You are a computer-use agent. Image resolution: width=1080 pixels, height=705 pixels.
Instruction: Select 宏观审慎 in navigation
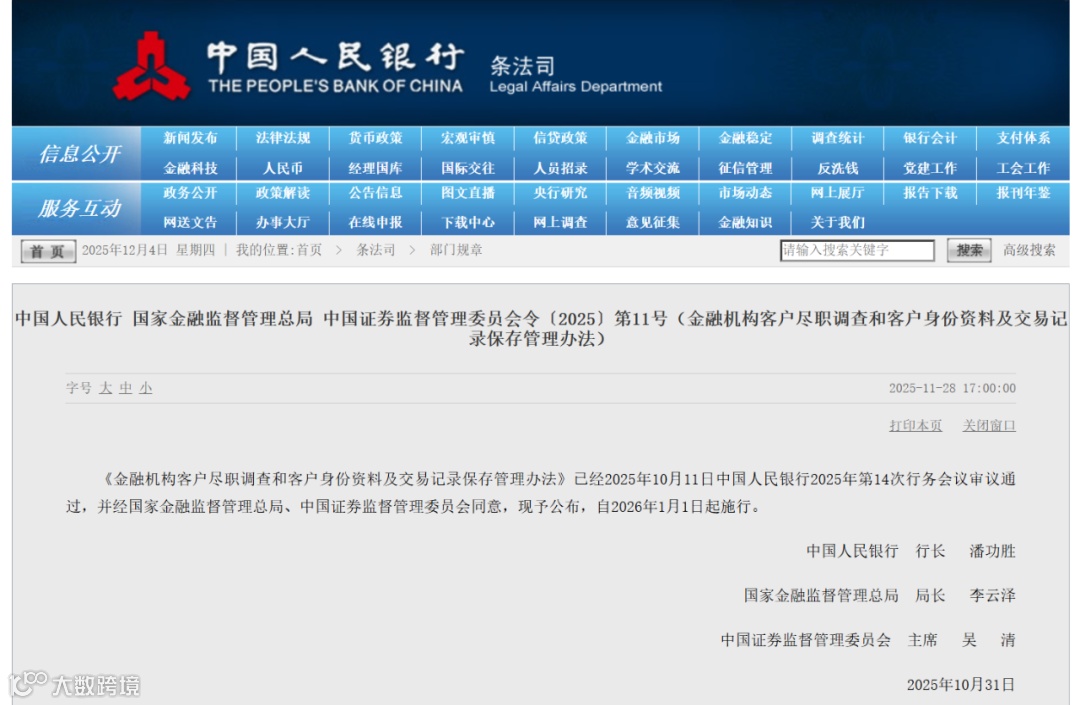(468, 138)
